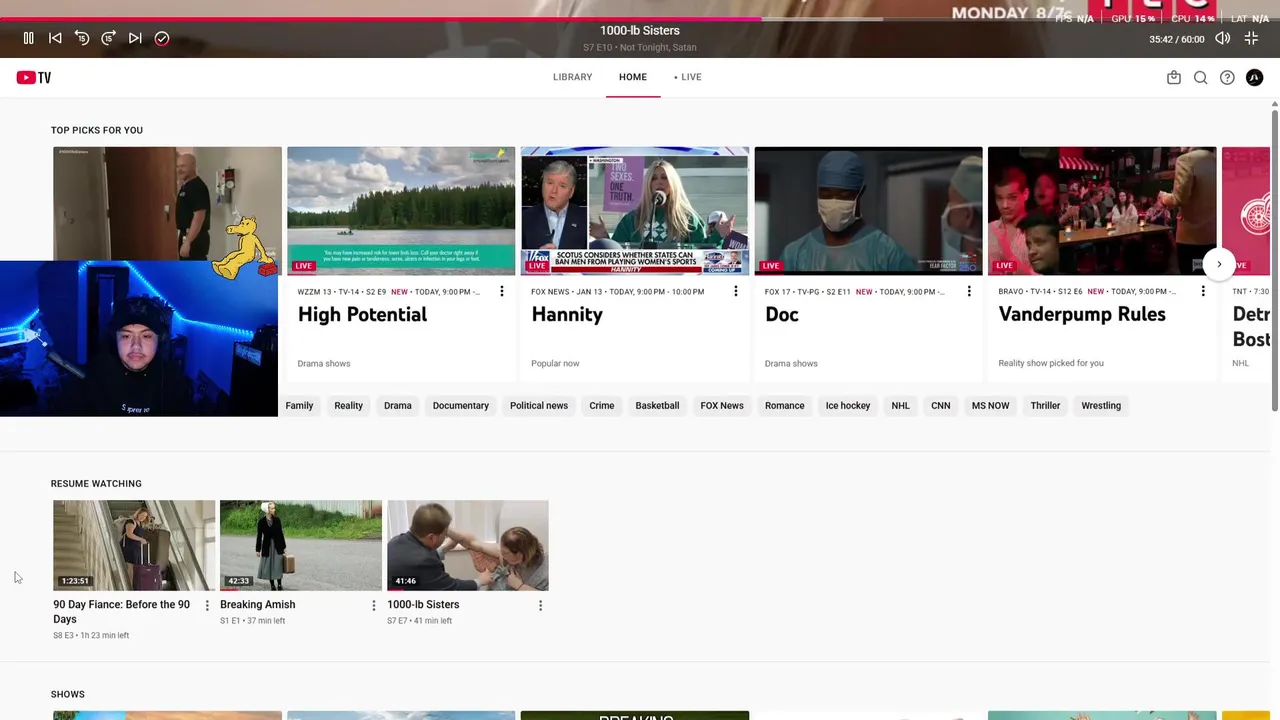Select the CNN chip
The image size is (1280, 720).
point(941,406)
